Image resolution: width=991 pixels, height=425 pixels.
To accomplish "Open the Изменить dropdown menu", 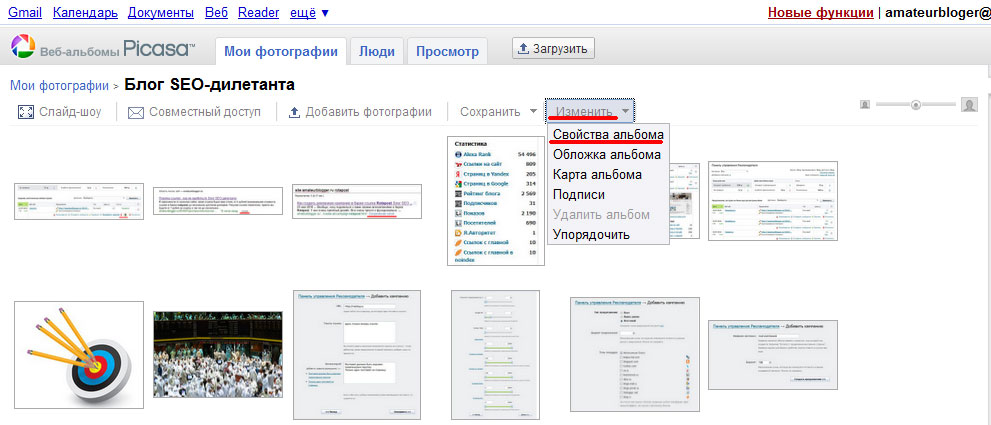I will pyautogui.click(x=590, y=111).
